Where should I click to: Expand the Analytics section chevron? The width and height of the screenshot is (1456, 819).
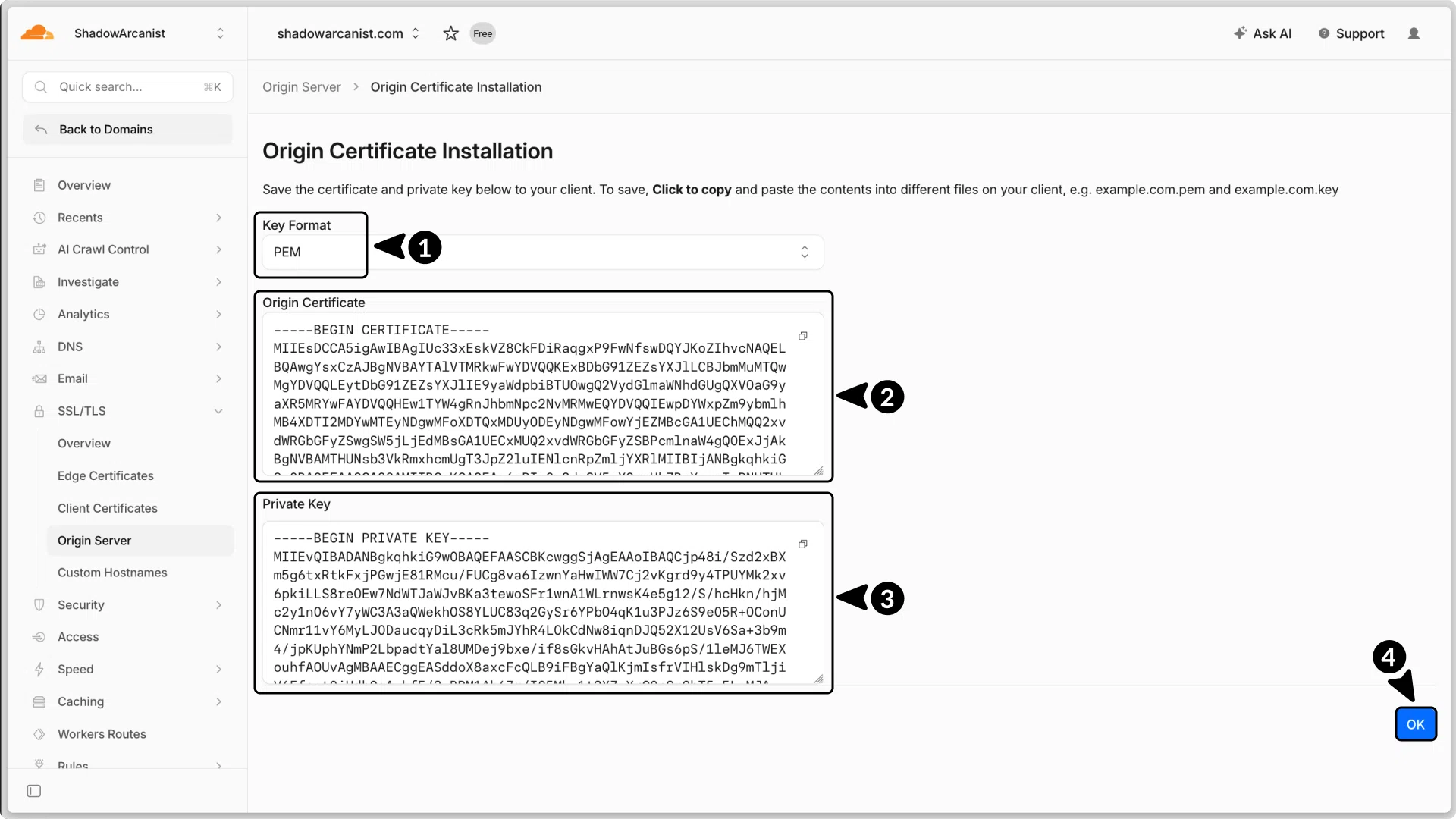coord(218,314)
